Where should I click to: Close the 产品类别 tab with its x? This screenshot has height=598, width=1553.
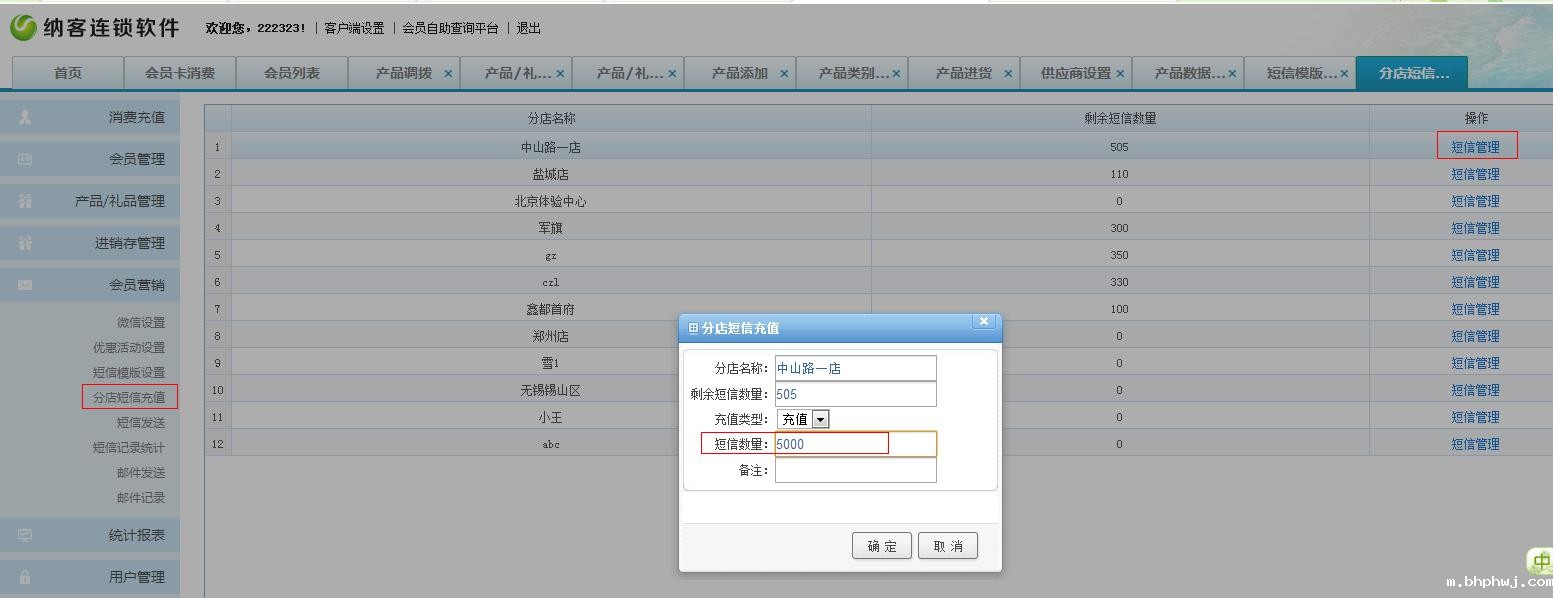click(x=896, y=73)
